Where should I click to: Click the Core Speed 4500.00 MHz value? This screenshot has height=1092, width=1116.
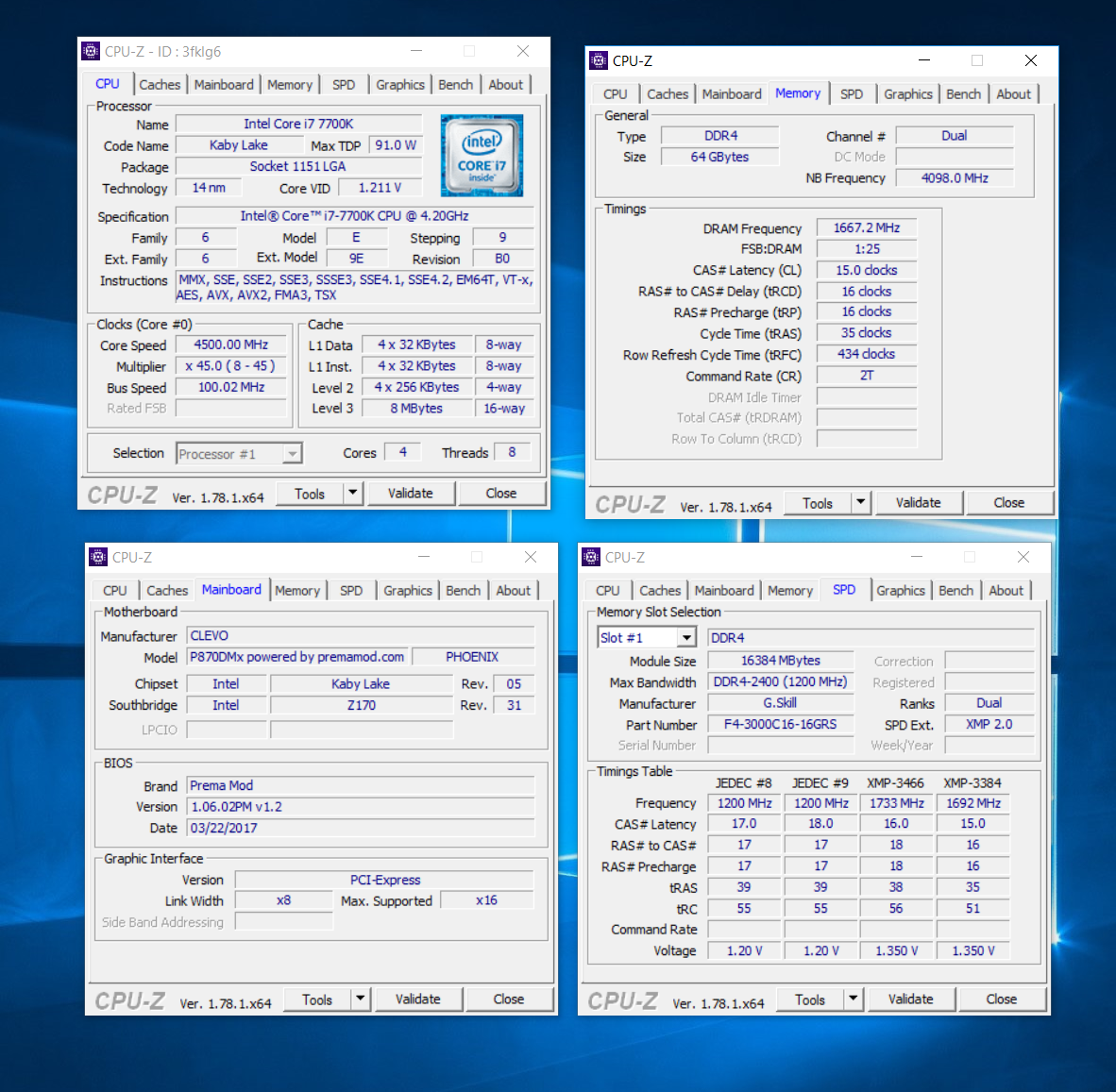(x=230, y=345)
